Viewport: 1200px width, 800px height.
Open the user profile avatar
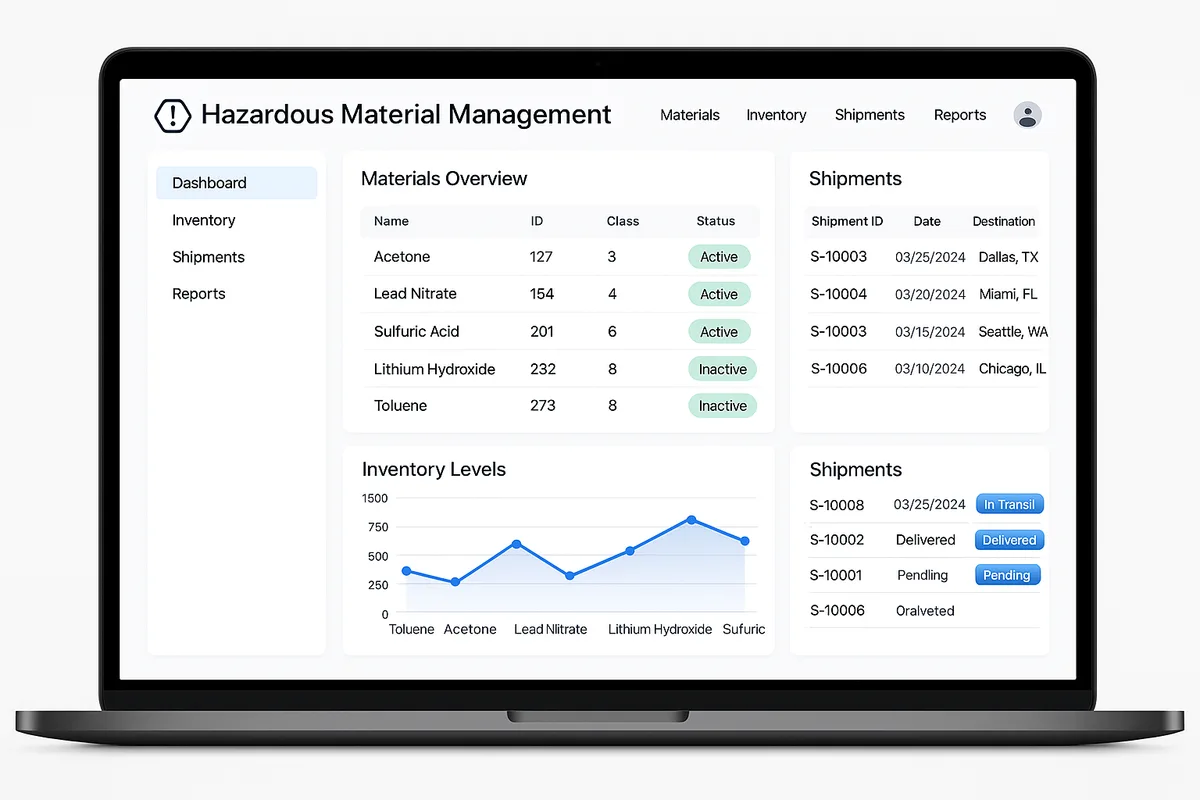point(1027,115)
